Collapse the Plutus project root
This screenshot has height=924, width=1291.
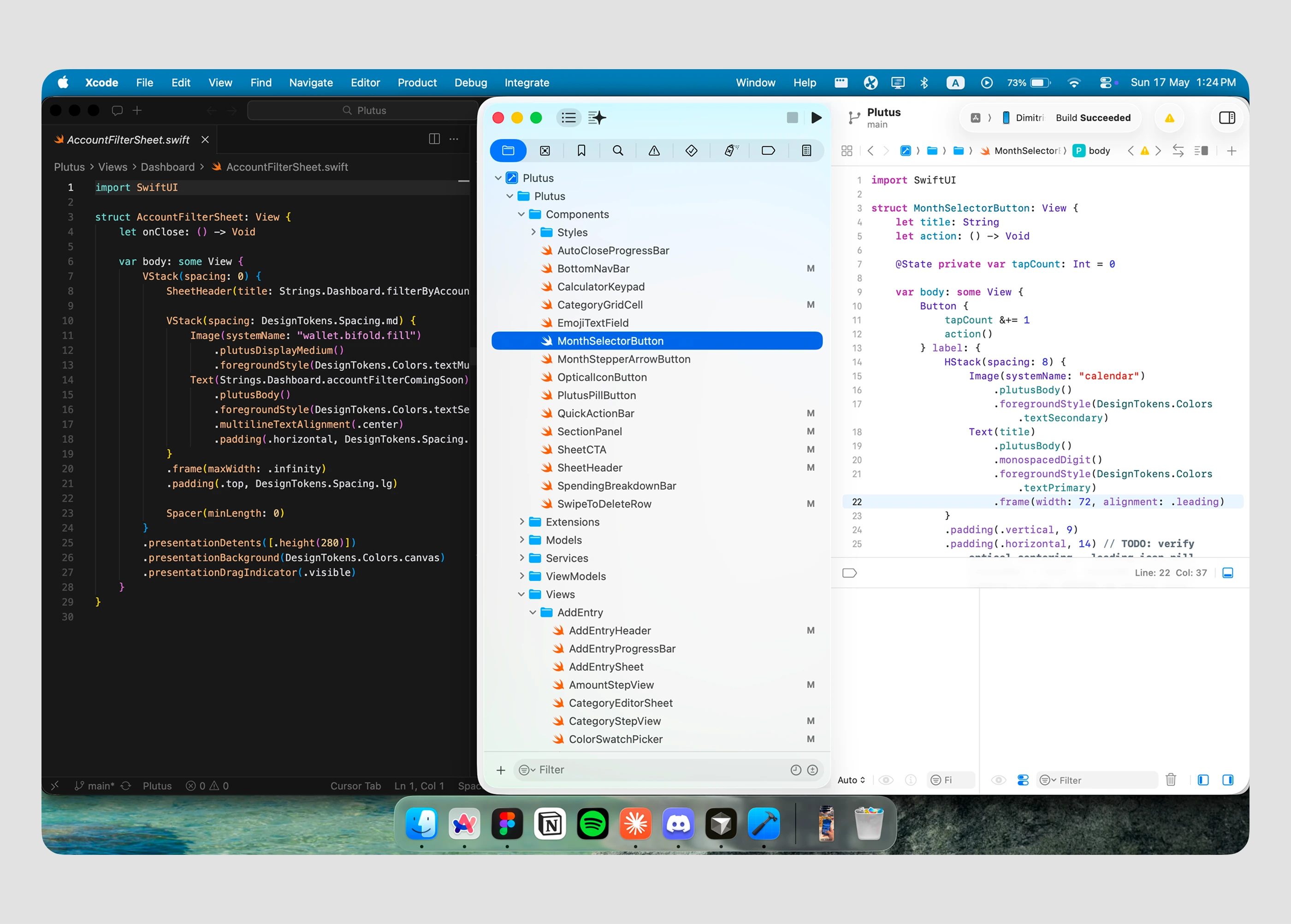(498, 178)
